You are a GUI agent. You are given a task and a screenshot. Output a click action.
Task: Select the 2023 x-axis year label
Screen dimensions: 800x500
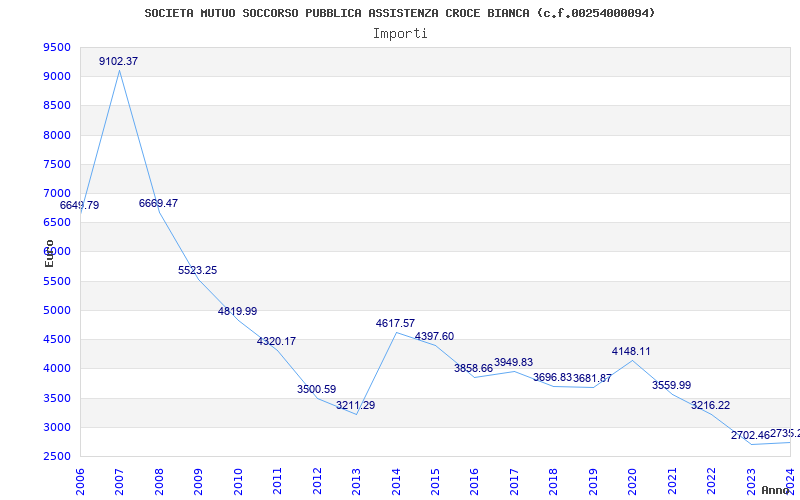tap(752, 481)
